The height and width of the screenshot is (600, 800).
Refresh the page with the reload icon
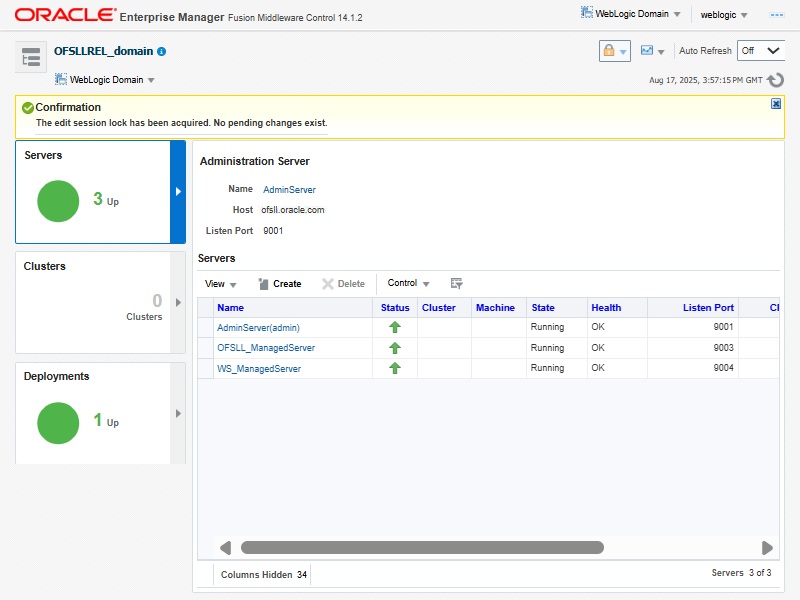(x=775, y=80)
